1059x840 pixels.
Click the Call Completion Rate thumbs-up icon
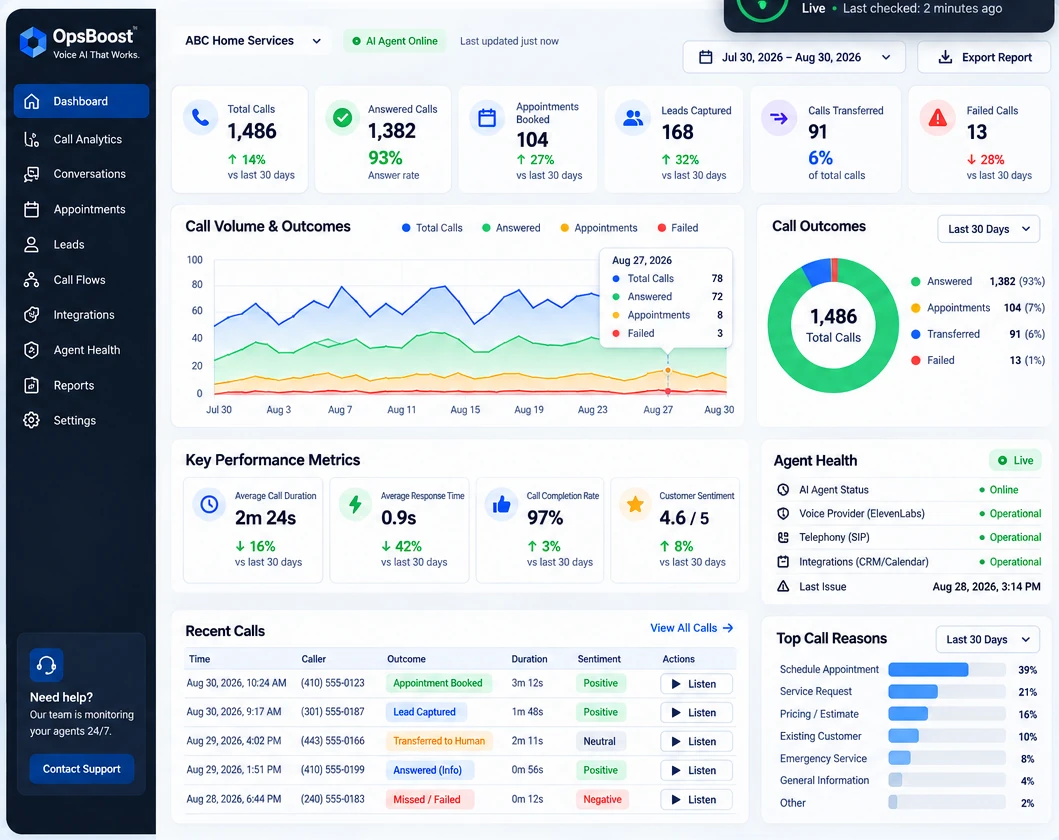(x=501, y=504)
